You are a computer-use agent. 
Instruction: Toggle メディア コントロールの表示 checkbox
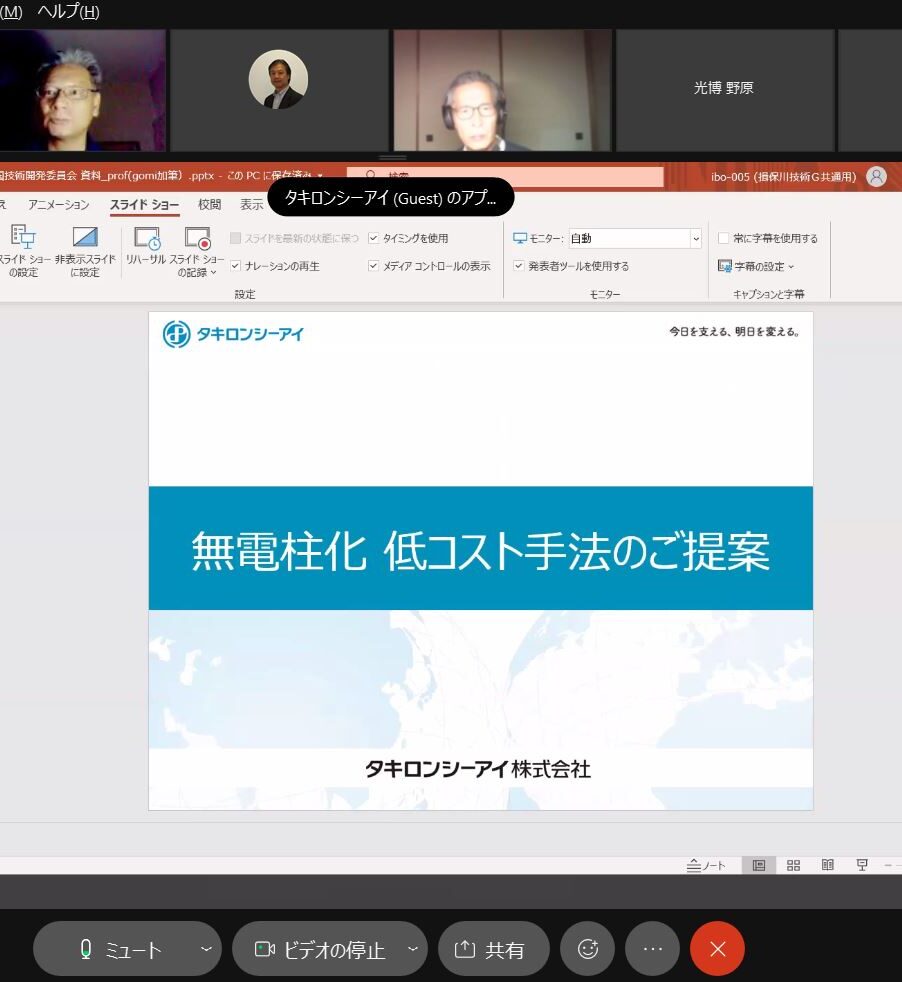coord(373,266)
